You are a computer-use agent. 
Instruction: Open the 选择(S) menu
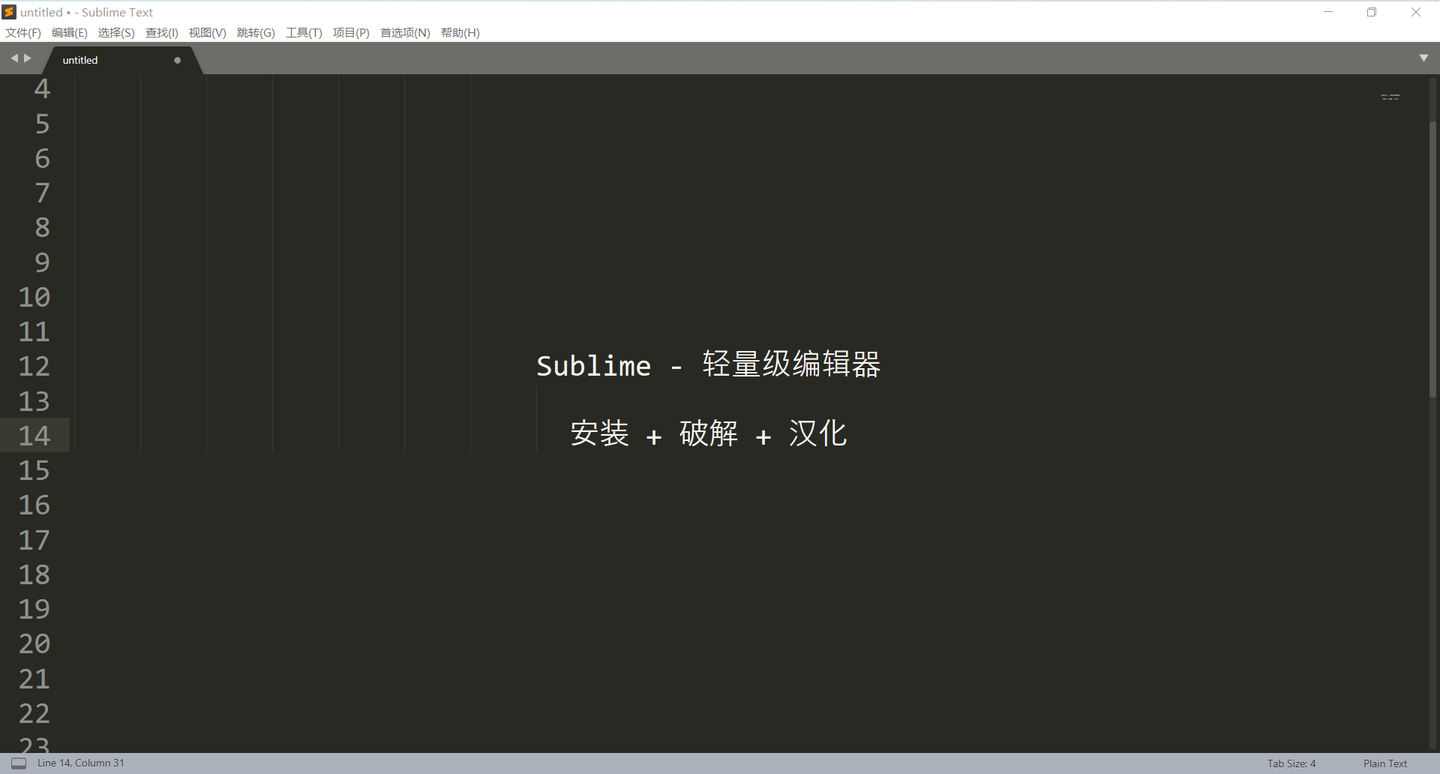point(116,33)
